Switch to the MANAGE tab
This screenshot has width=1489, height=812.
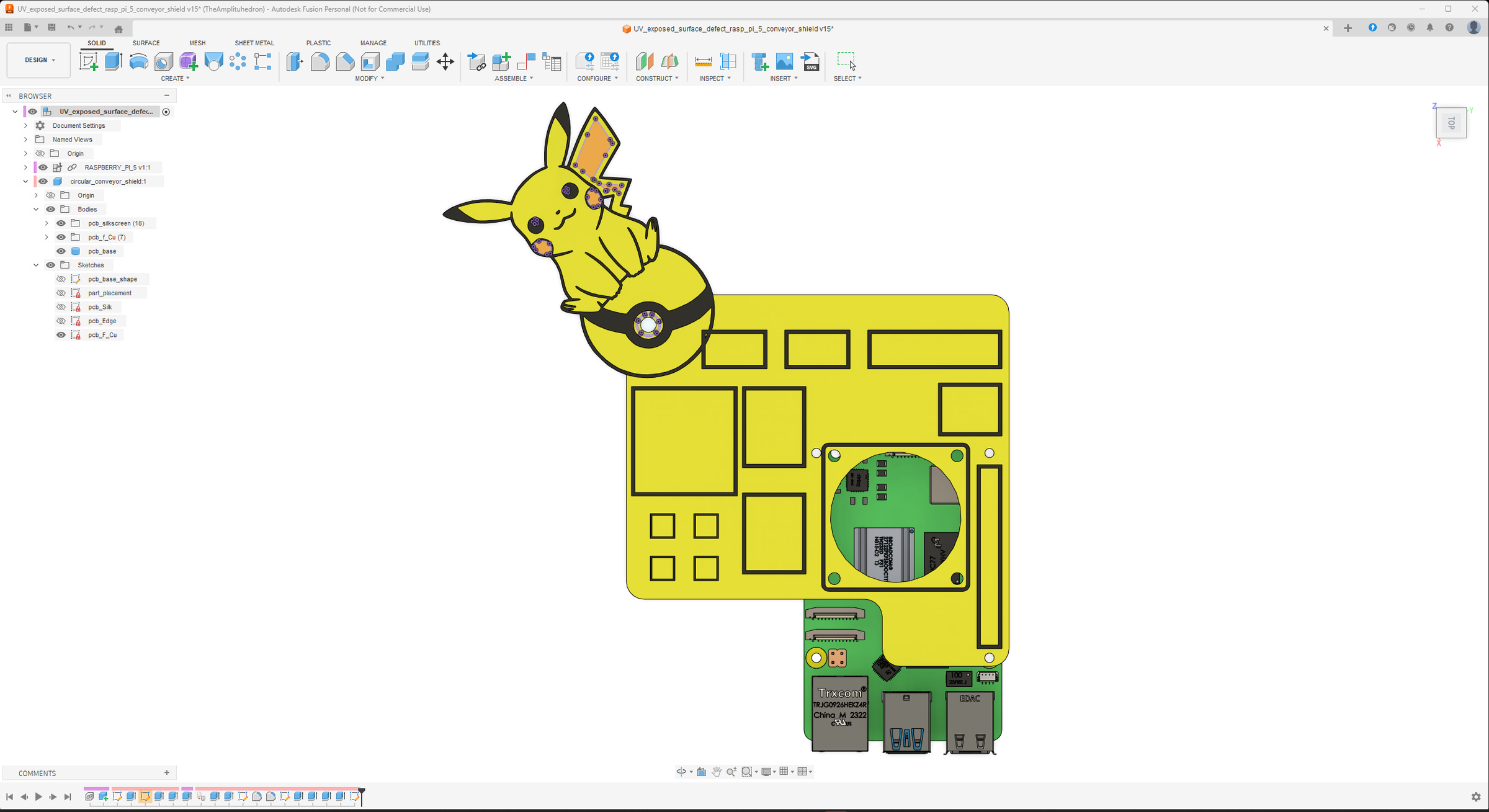click(x=373, y=43)
